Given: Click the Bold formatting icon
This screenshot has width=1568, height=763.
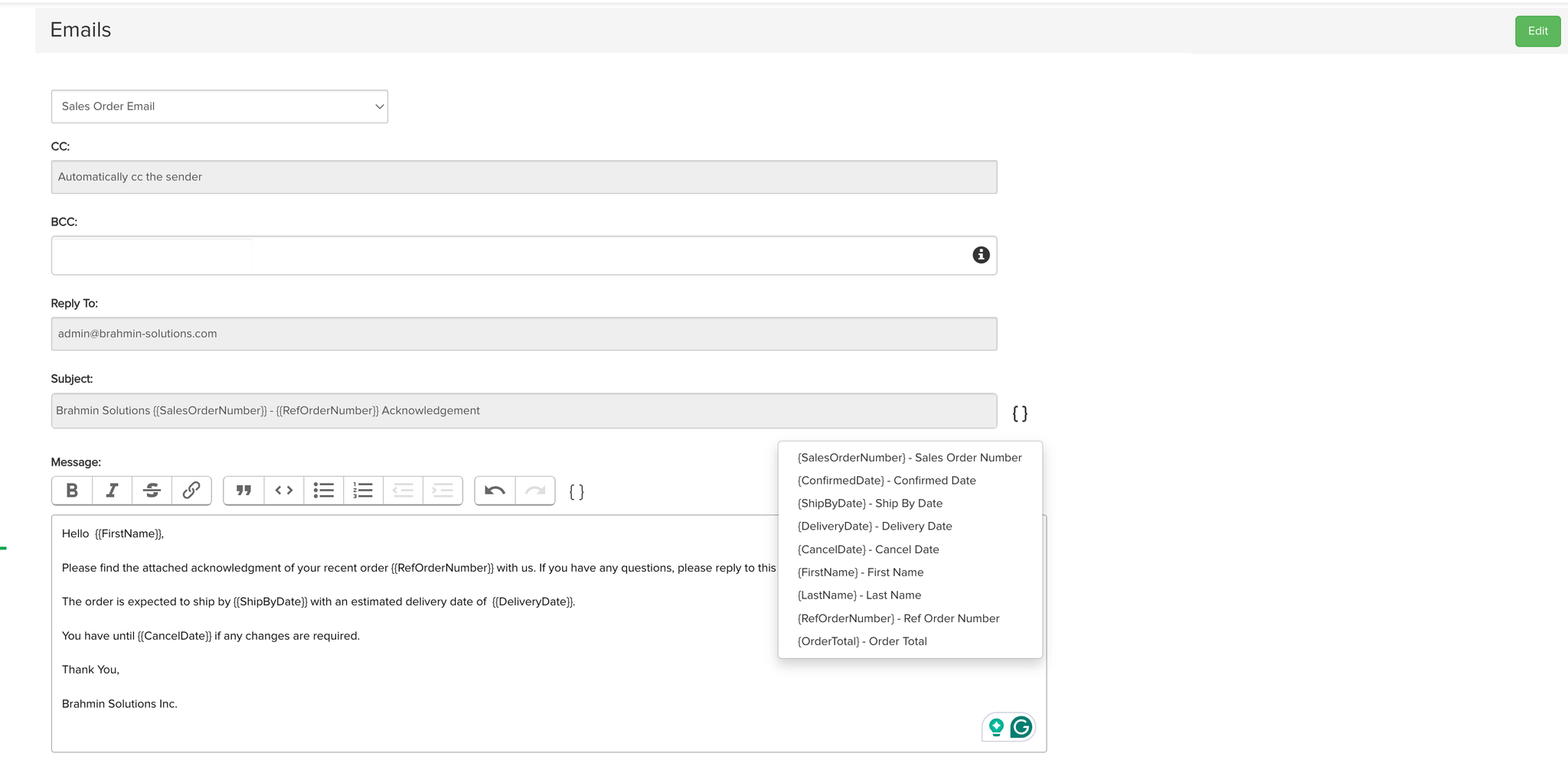Looking at the screenshot, I should point(72,491).
